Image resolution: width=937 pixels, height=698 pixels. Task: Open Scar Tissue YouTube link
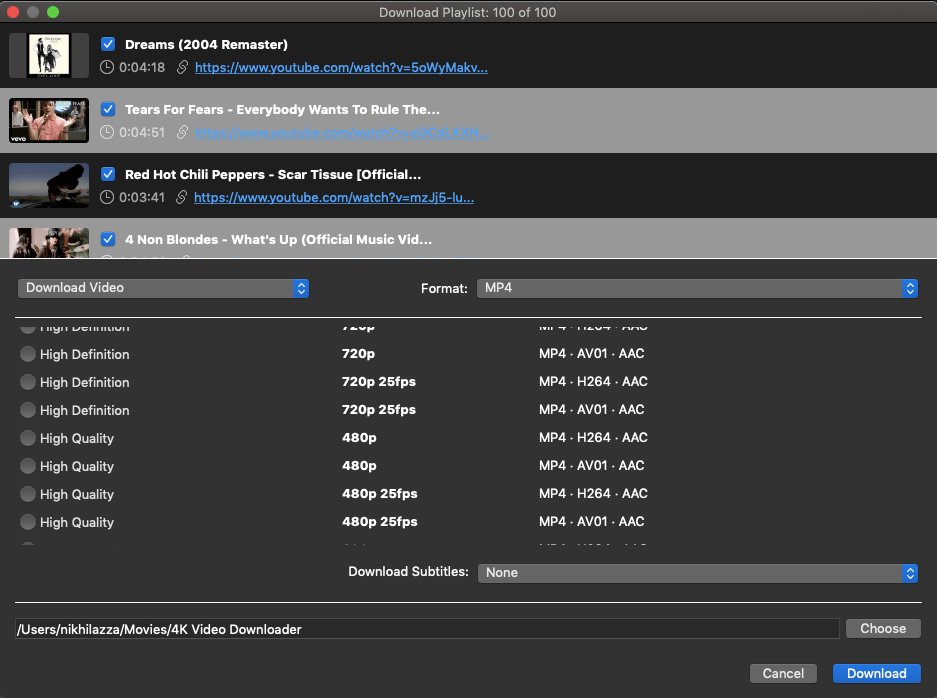pyautogui.click(x=334, y=197)
